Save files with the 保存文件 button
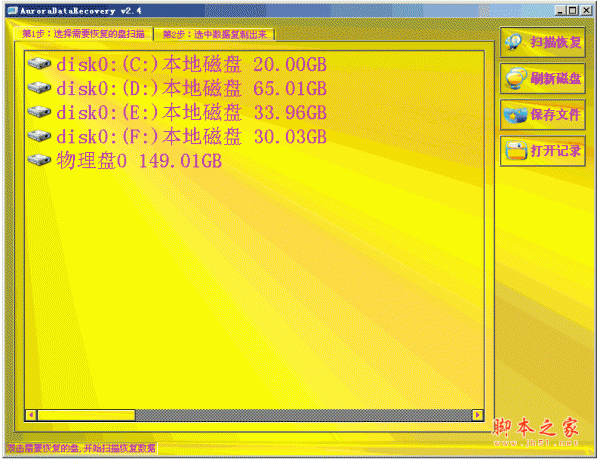Screen dimensions: 600x459 point(543,114)
